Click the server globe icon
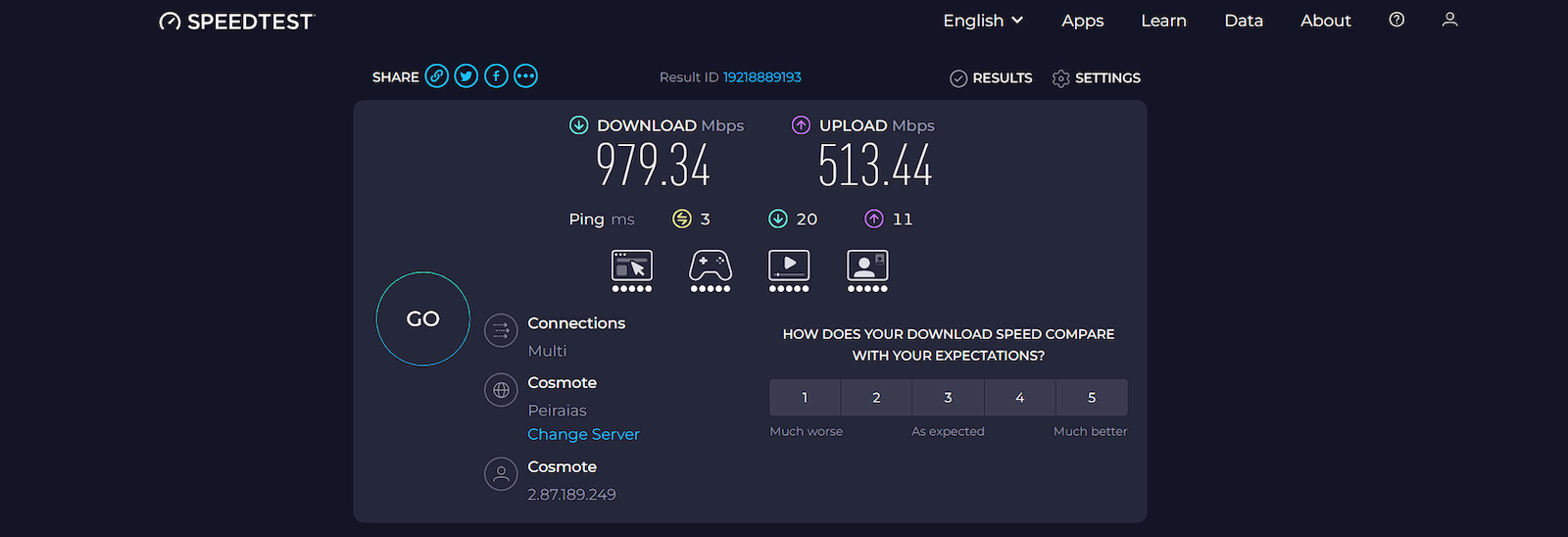The height and width of the screenshot is (537, 1568). 501,390
